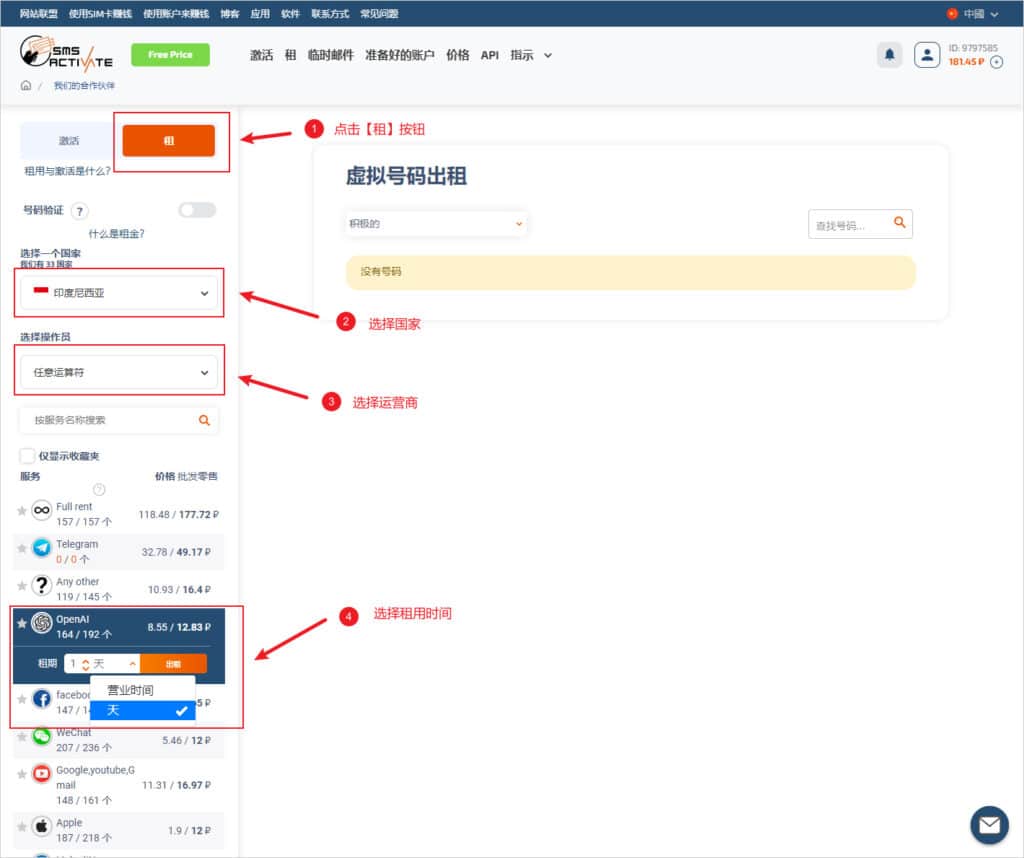Image resolution: width=1024 pixels, height=858 pixels.
Task: Click the top-up balance plus icon
Action: pos(997,62)
